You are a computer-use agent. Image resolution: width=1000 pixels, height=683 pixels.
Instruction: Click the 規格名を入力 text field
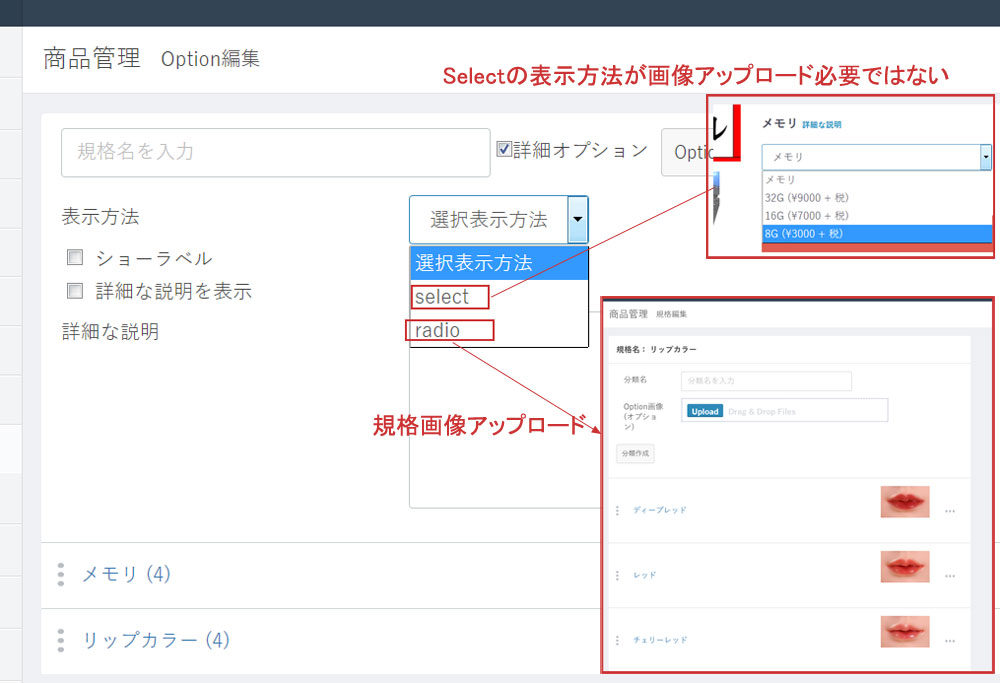(x=275, y=152)
